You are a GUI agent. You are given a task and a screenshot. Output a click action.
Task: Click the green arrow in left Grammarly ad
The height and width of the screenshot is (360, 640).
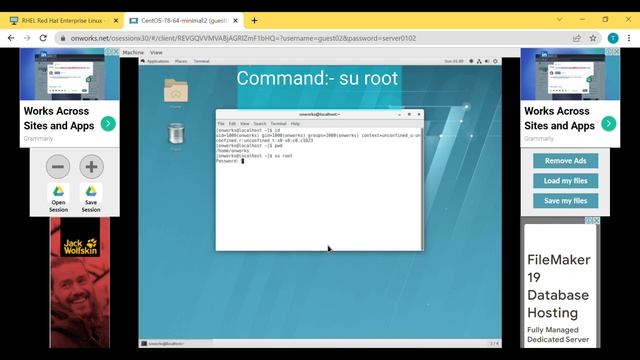click(x=108, y=124)
